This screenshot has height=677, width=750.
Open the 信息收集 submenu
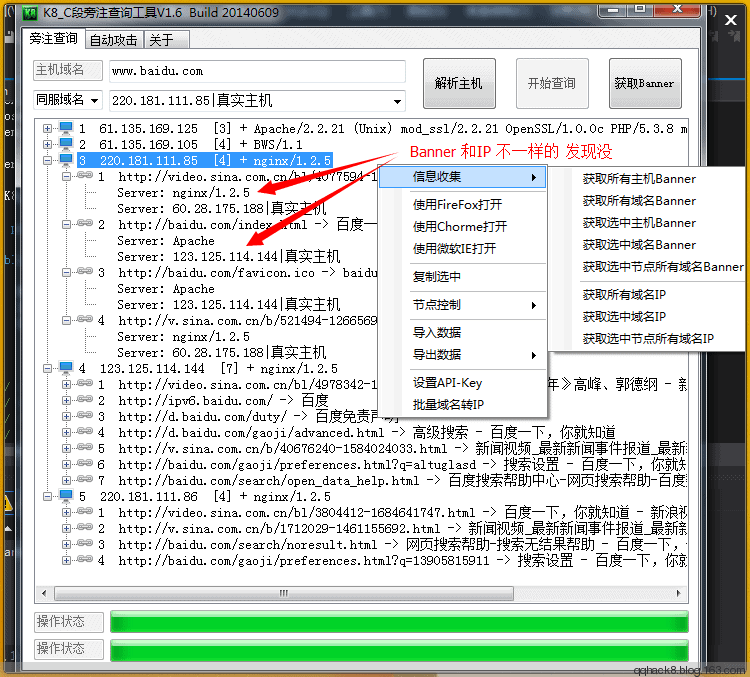463,177
